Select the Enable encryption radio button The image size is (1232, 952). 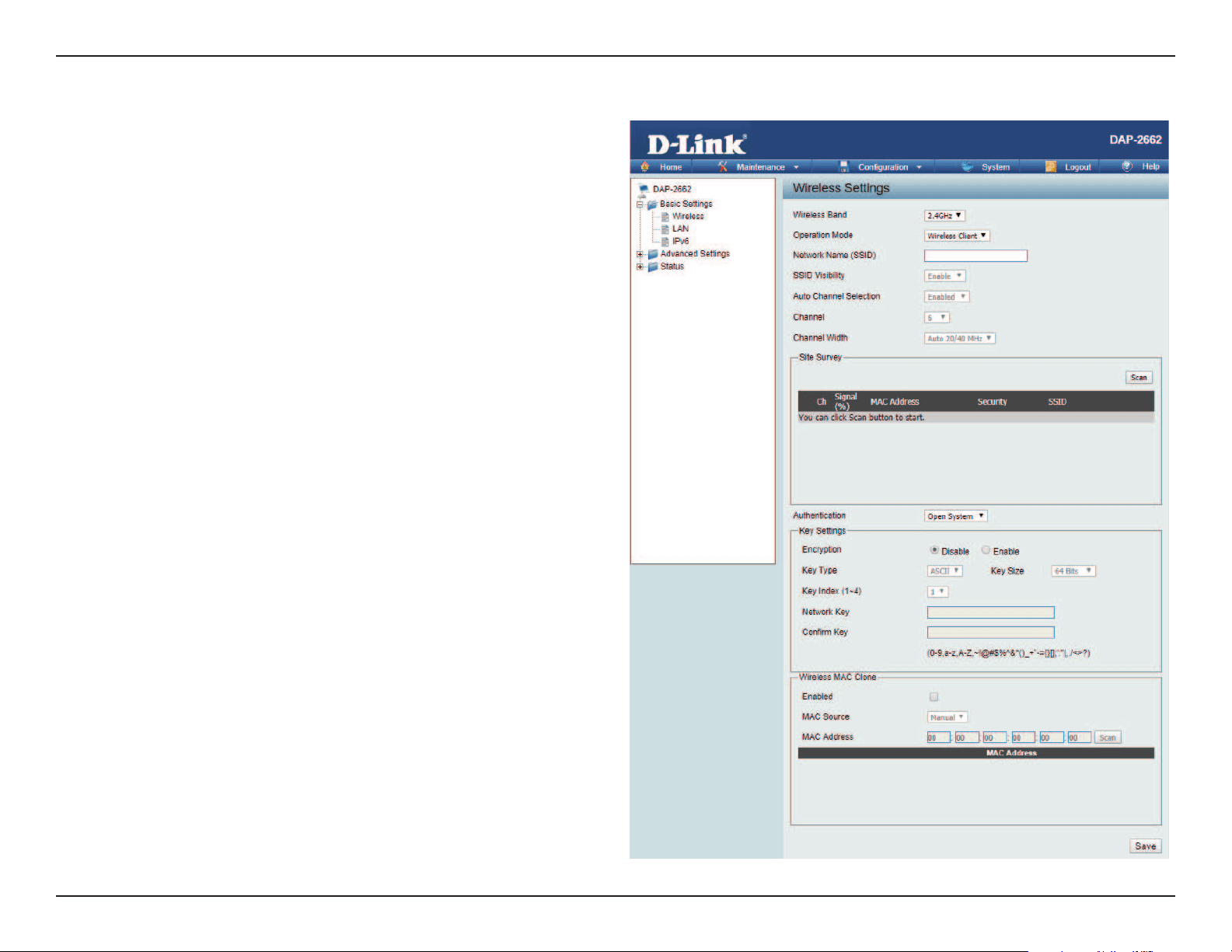[x=986, y=550]
